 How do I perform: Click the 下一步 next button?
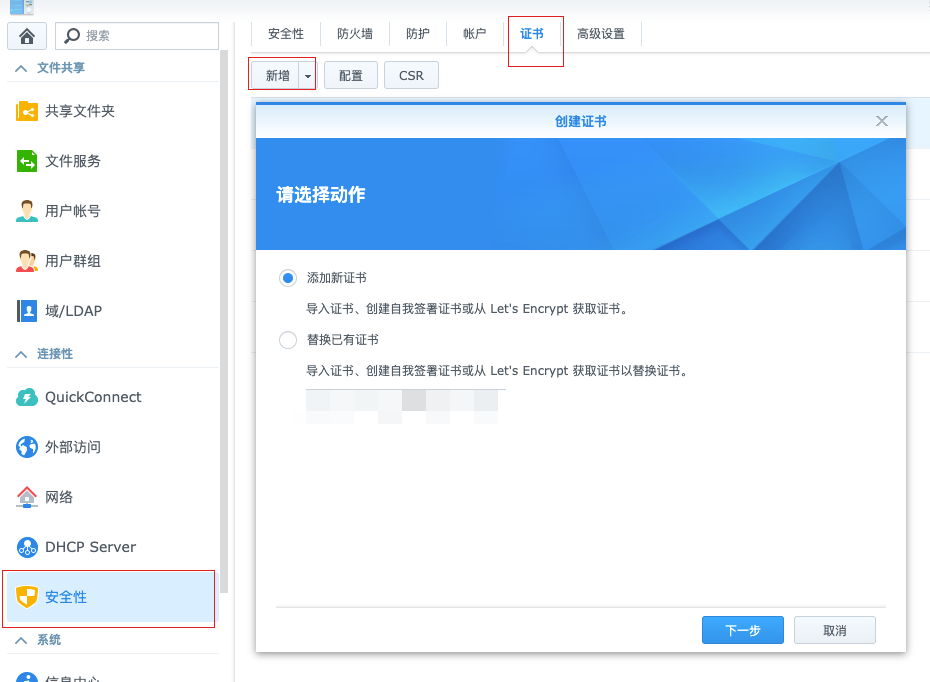click(x=743, y=630)
